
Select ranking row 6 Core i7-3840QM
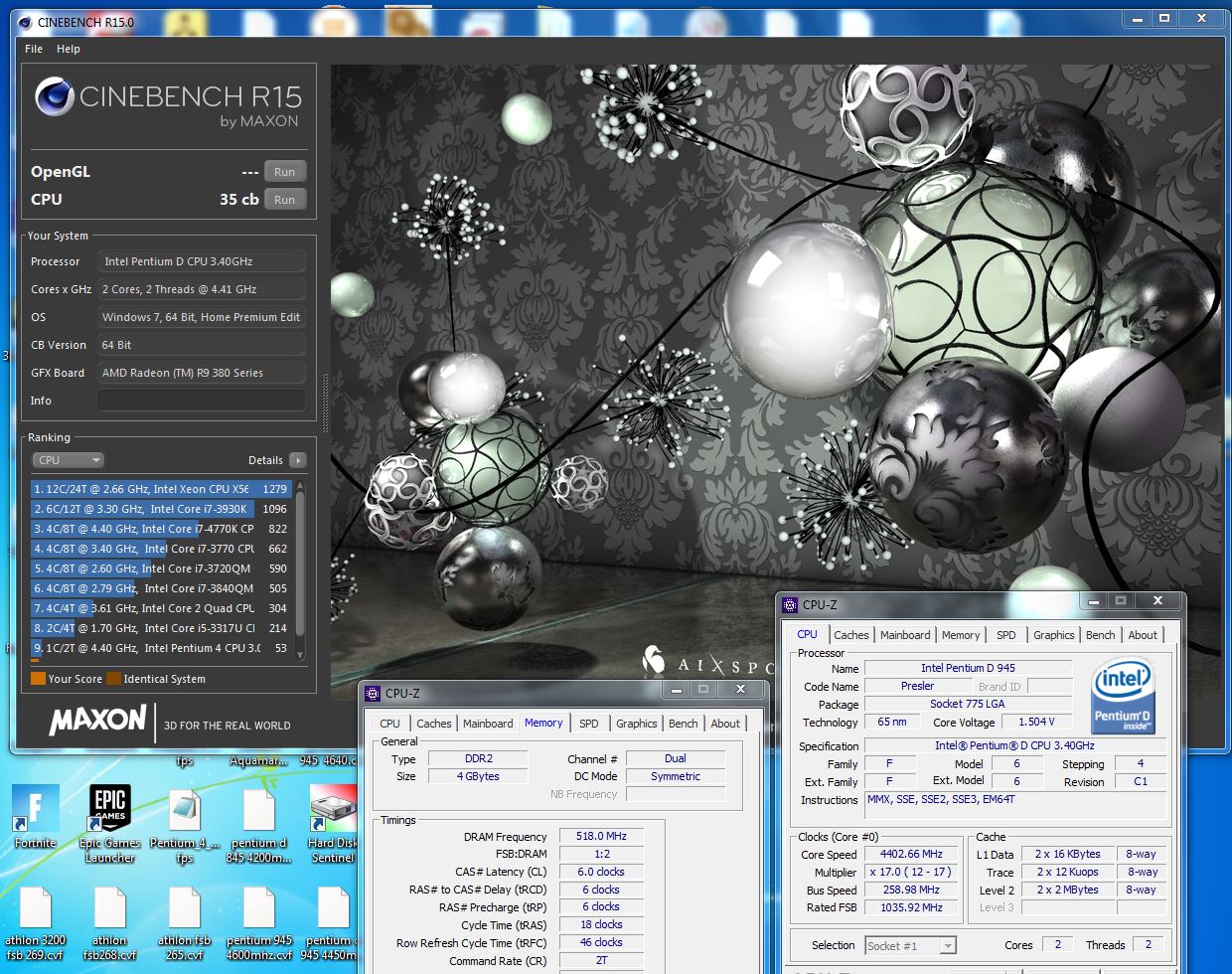click(161, 588)
